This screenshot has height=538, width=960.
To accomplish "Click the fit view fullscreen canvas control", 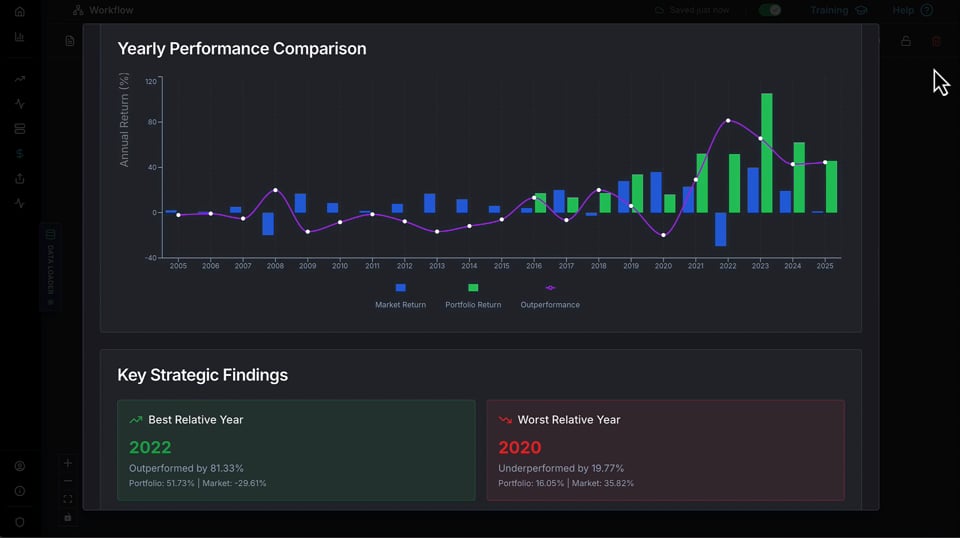I will click(68, 499).
